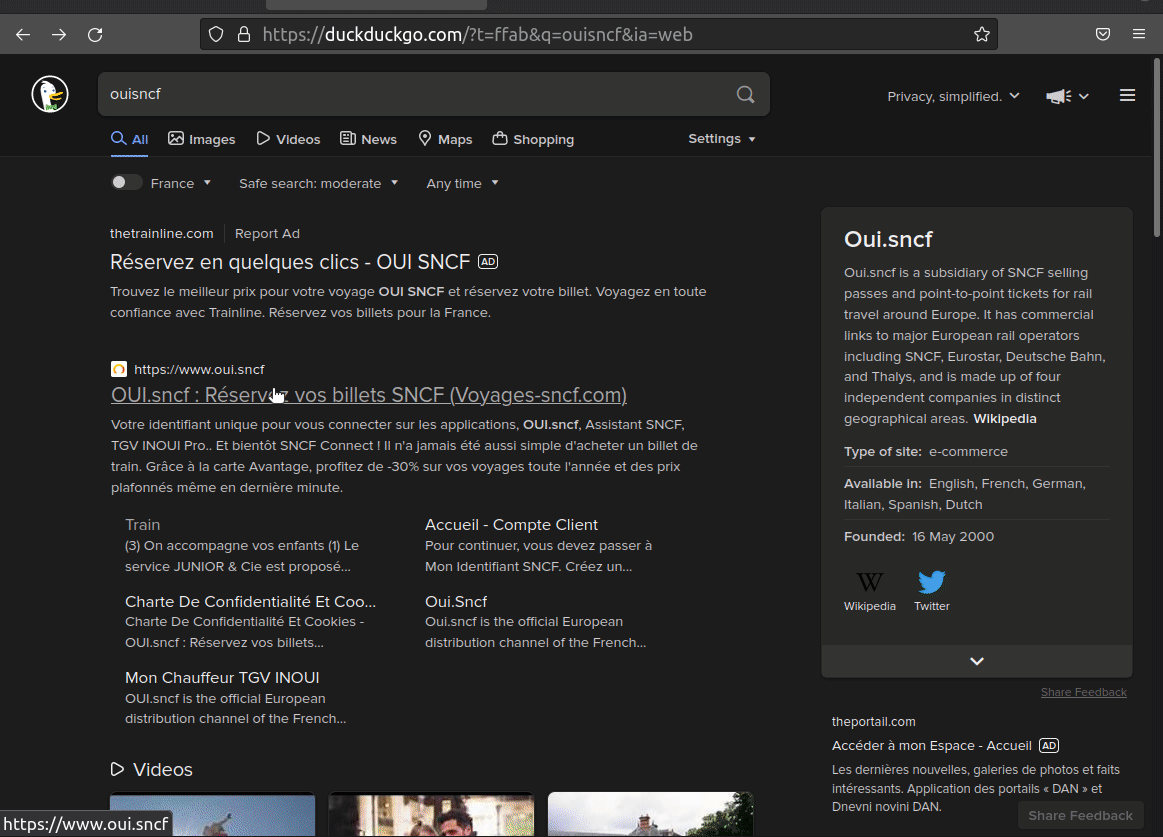Image resolution: width=1163 pixels, height=837 pixels.
Task: Click the oui.sncf favicon beside the URL
Action: tap(119, 369)
